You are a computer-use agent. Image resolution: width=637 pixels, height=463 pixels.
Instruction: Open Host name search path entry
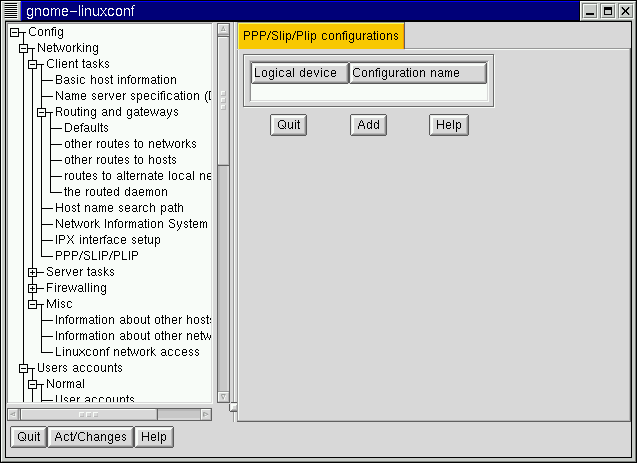tap(119, 208)
